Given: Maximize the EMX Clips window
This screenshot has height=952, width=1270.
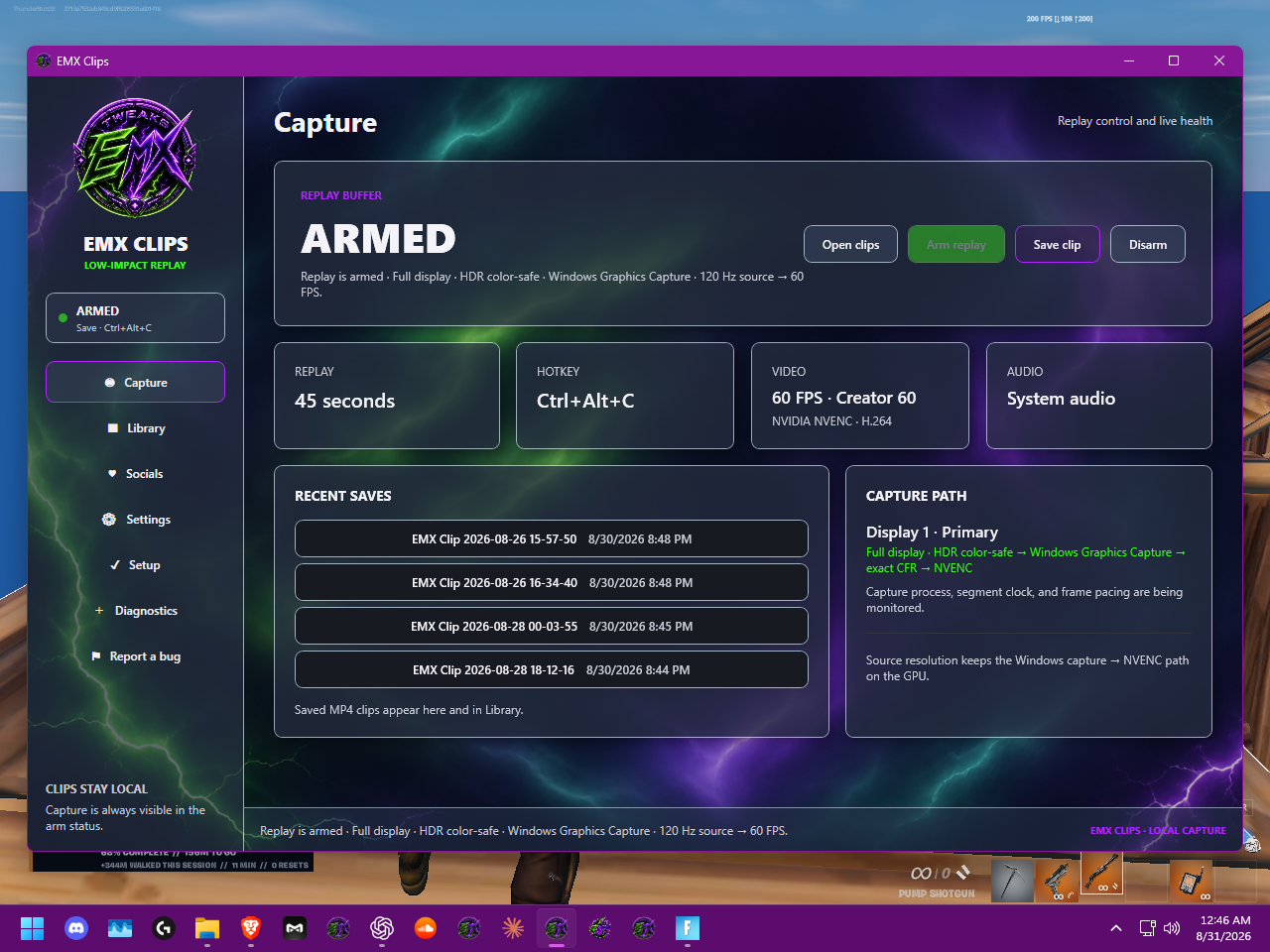Looking at the screenshot, I should pos(1174,60).
